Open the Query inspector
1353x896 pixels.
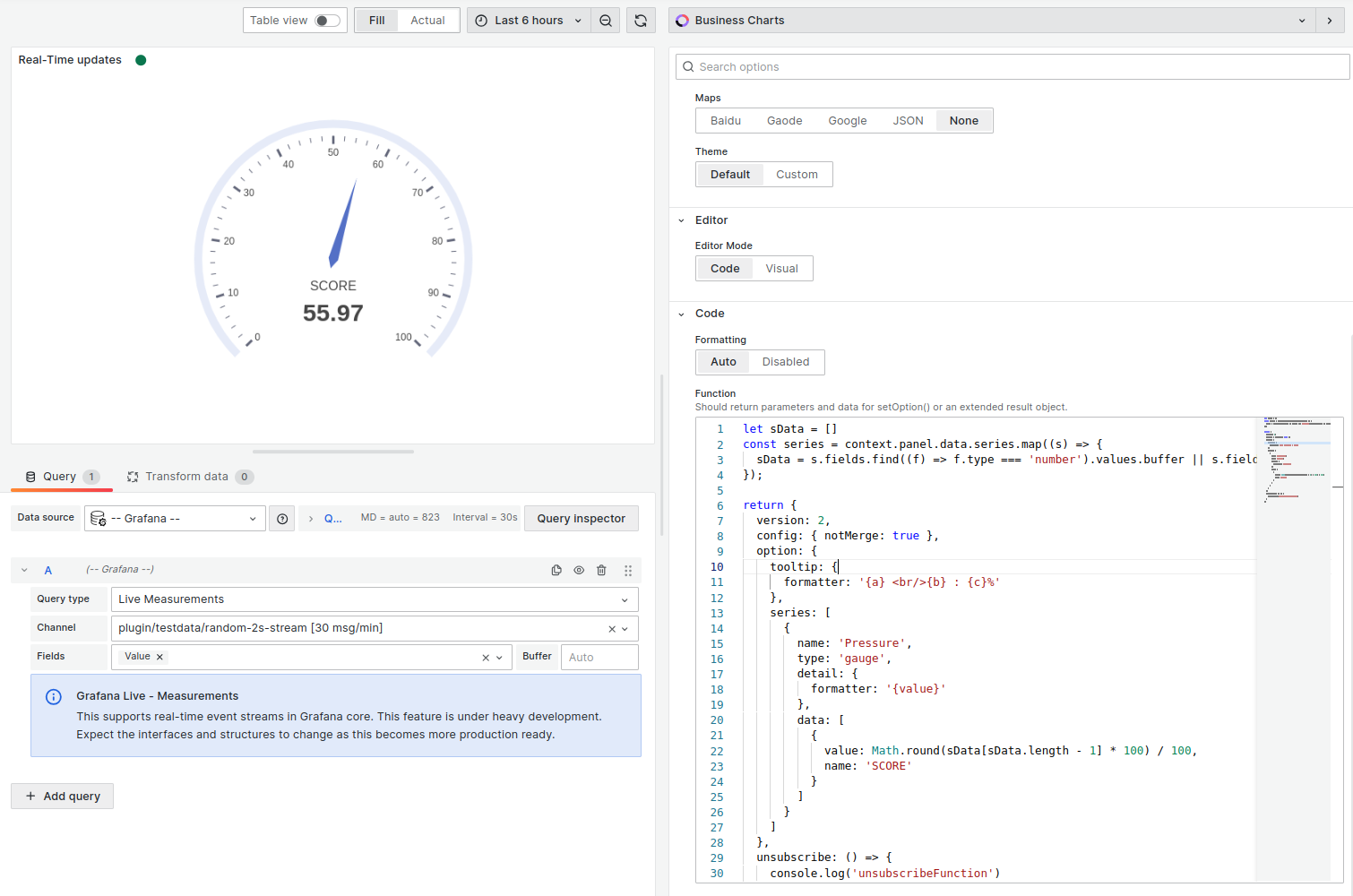point(581,518)
